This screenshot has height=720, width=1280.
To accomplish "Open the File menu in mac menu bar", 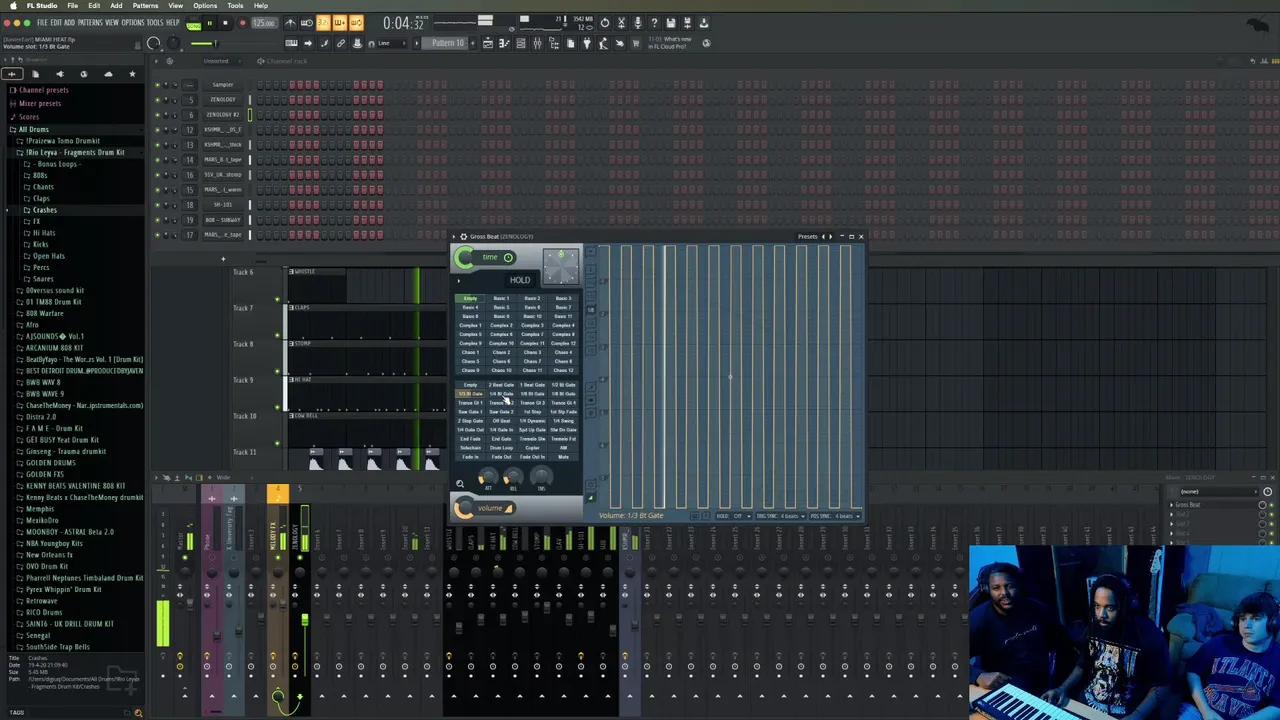I will click(72, 5).
